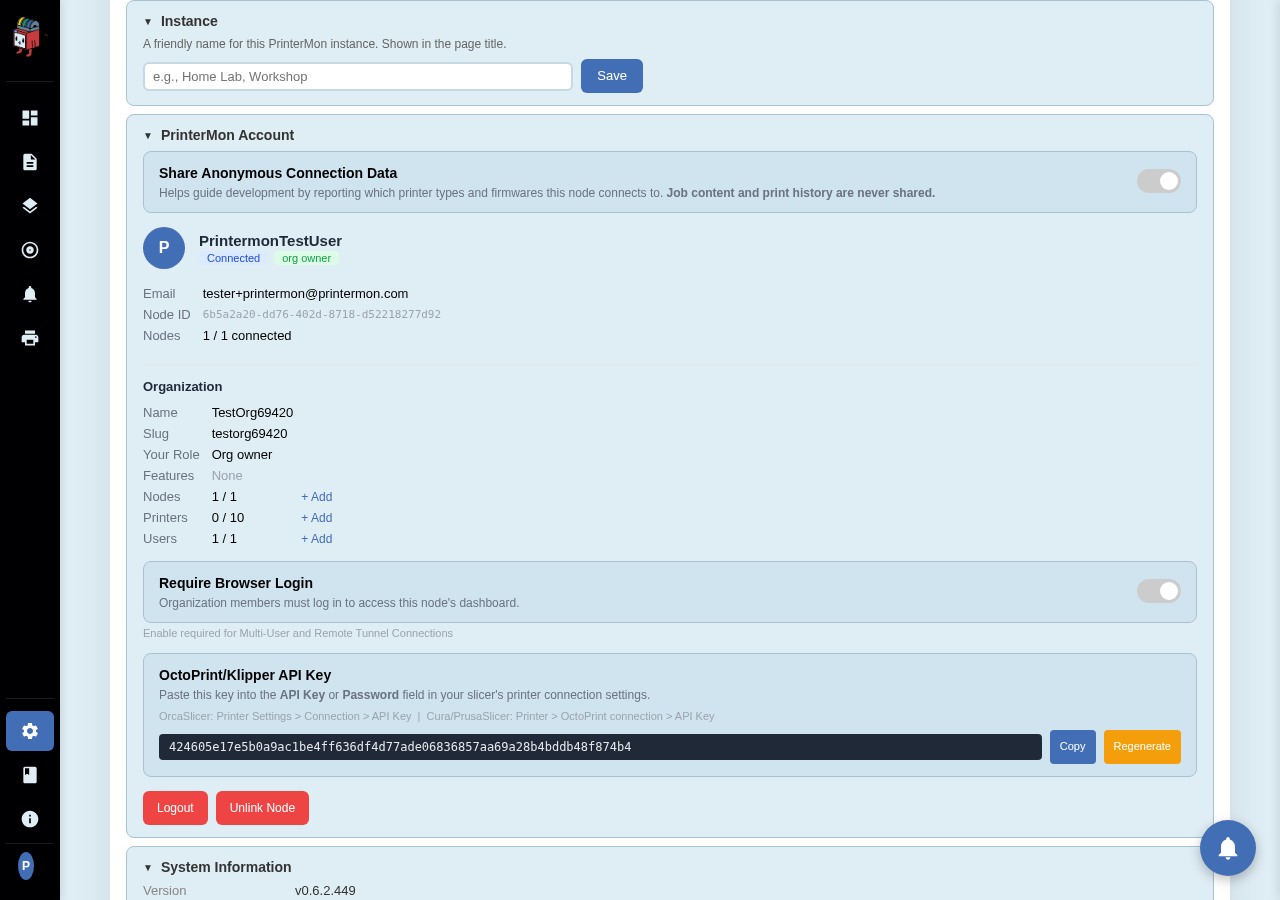Open the printer icon in sidebar
Viewport: 1280px width, 900px height.
click(30, 338)
